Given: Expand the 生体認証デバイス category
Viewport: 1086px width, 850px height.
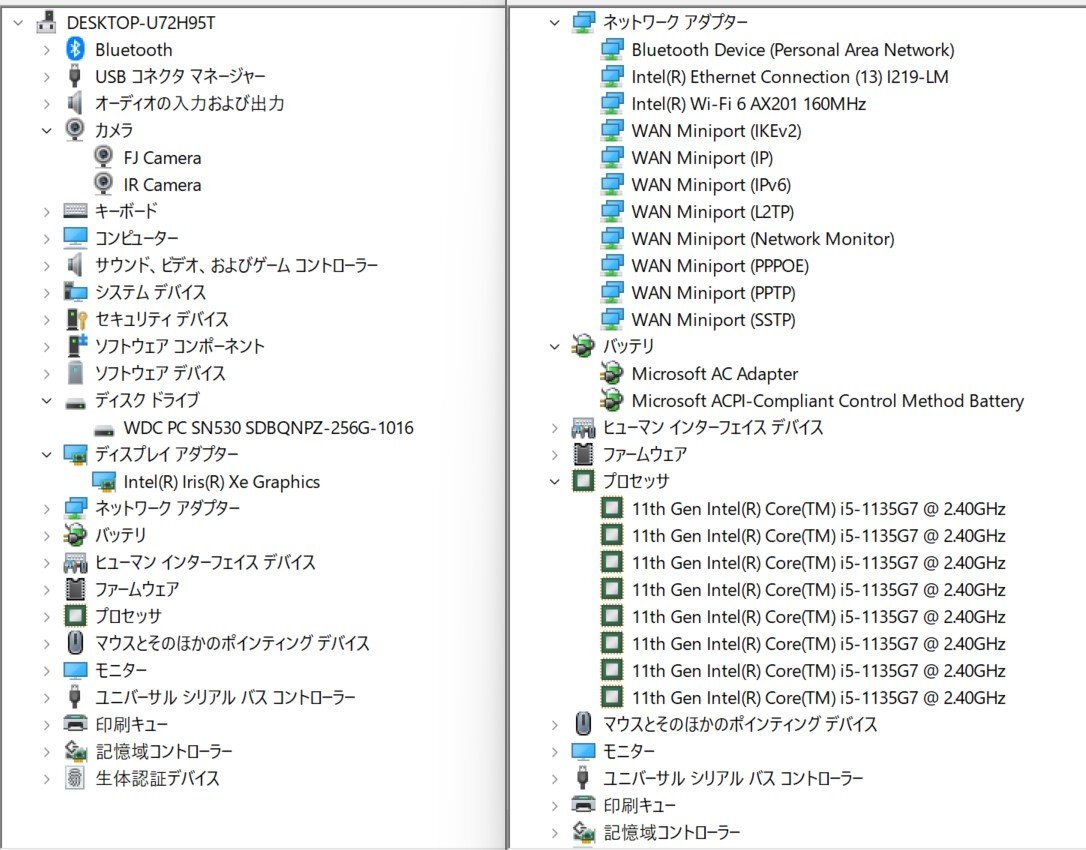Looking at the screenshot, I should (x=46, y=779).
